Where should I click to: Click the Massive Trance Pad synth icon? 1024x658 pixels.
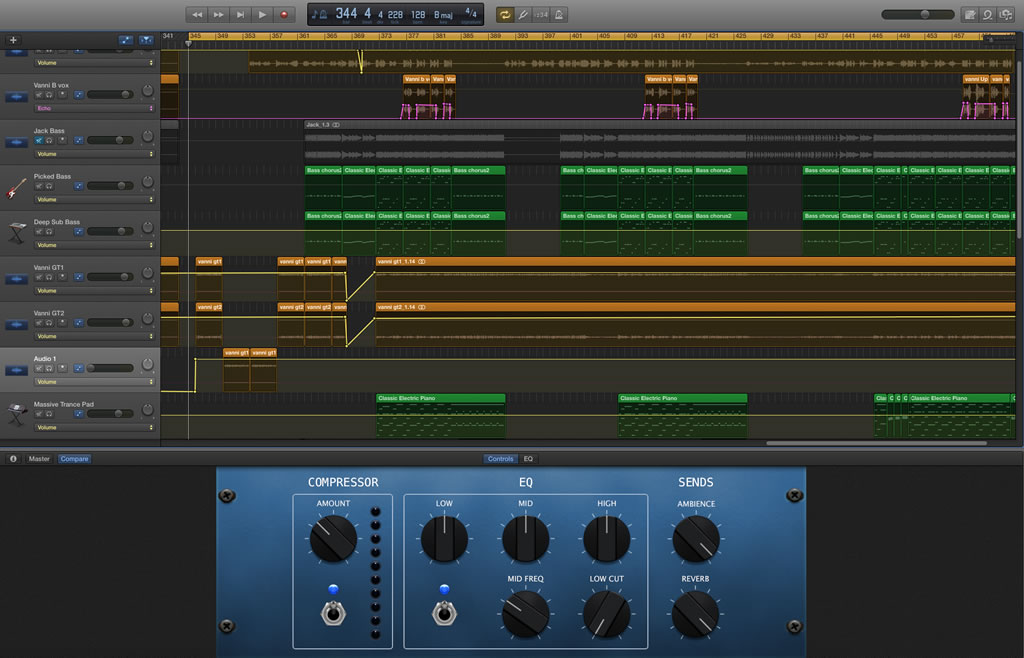click(16, 415)
